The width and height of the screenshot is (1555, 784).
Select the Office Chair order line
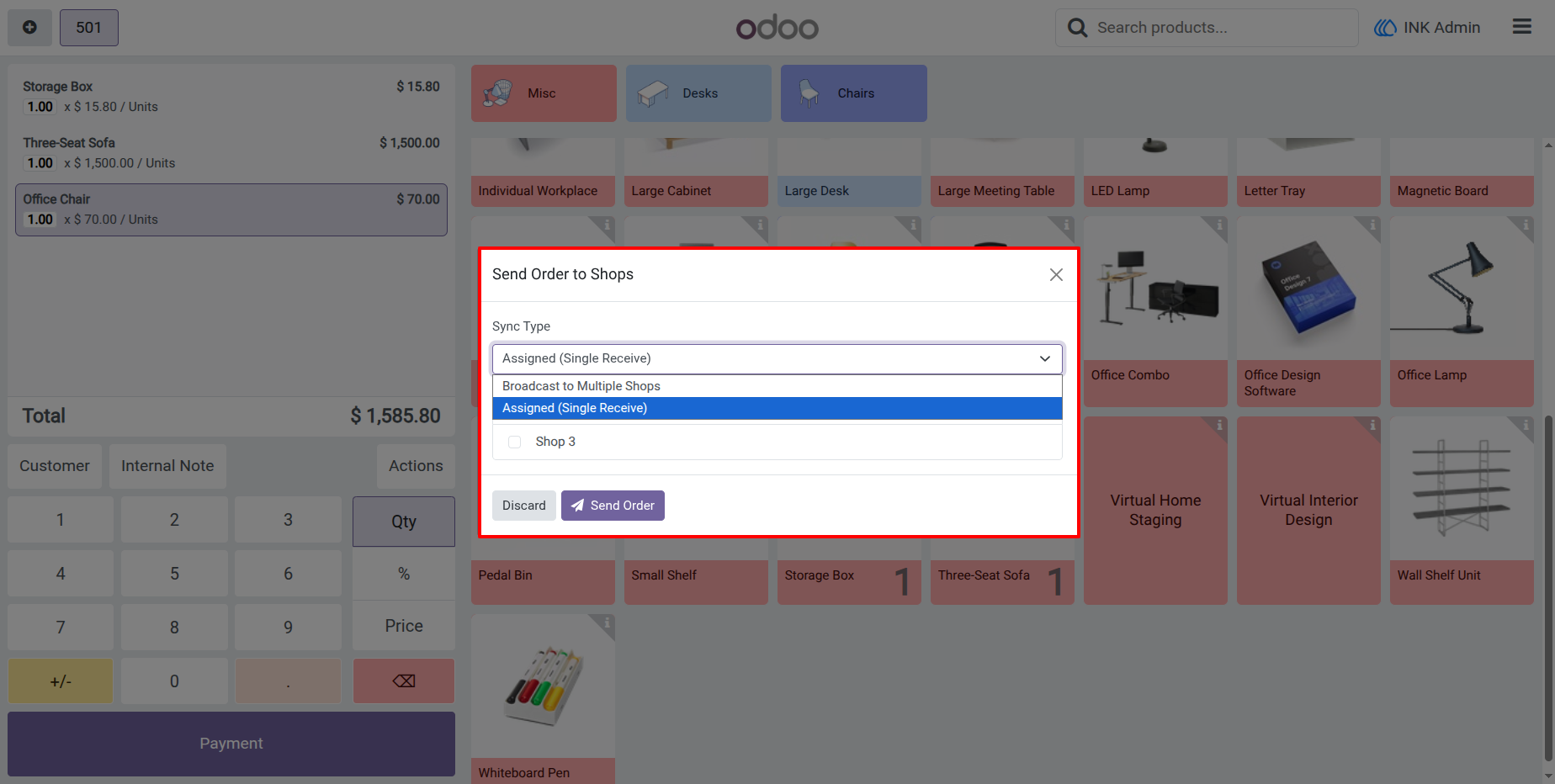point(231,209)
